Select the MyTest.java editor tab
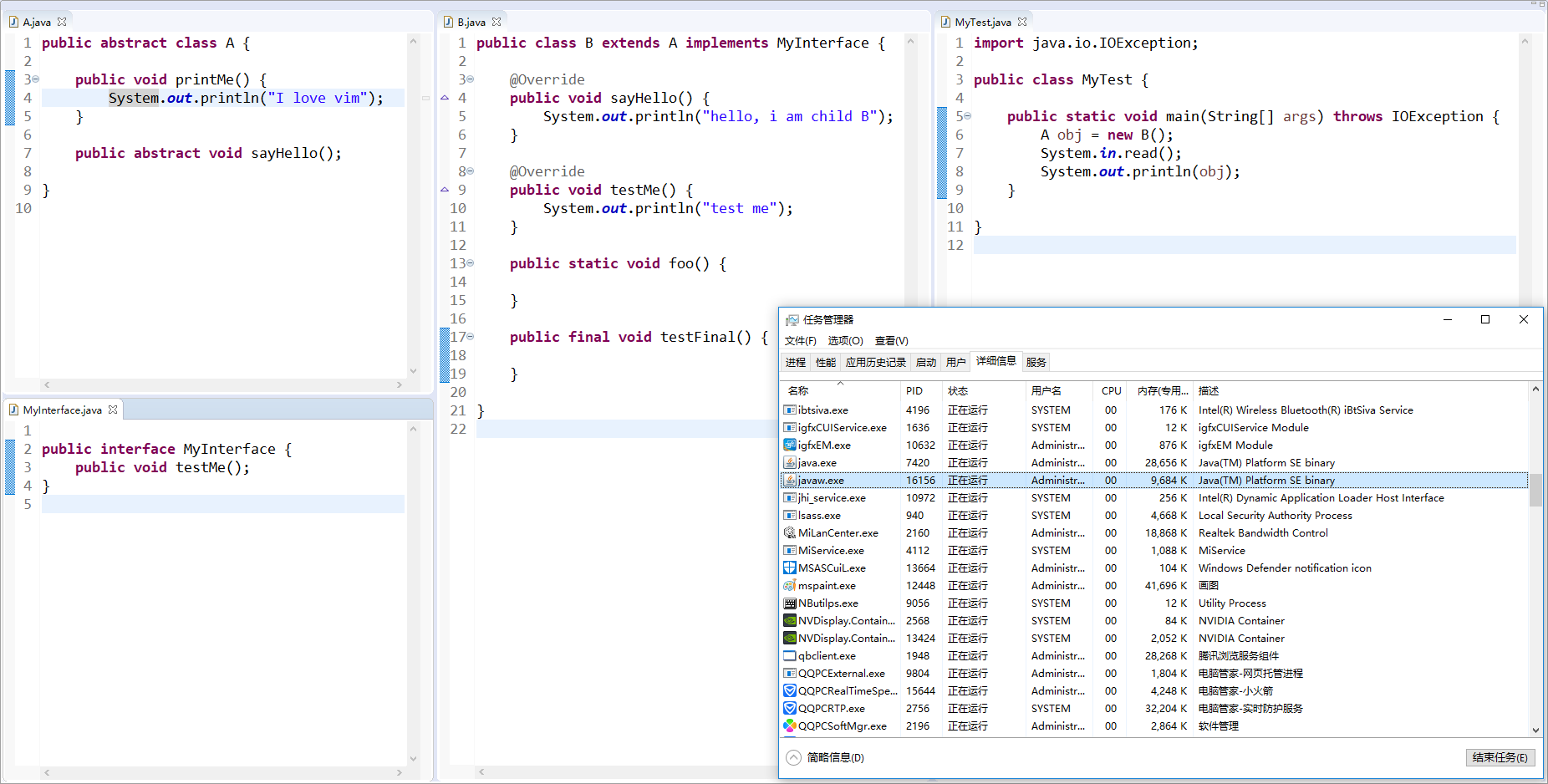The height and width of the screenshot is (784, 1548). tap(983, 23)
